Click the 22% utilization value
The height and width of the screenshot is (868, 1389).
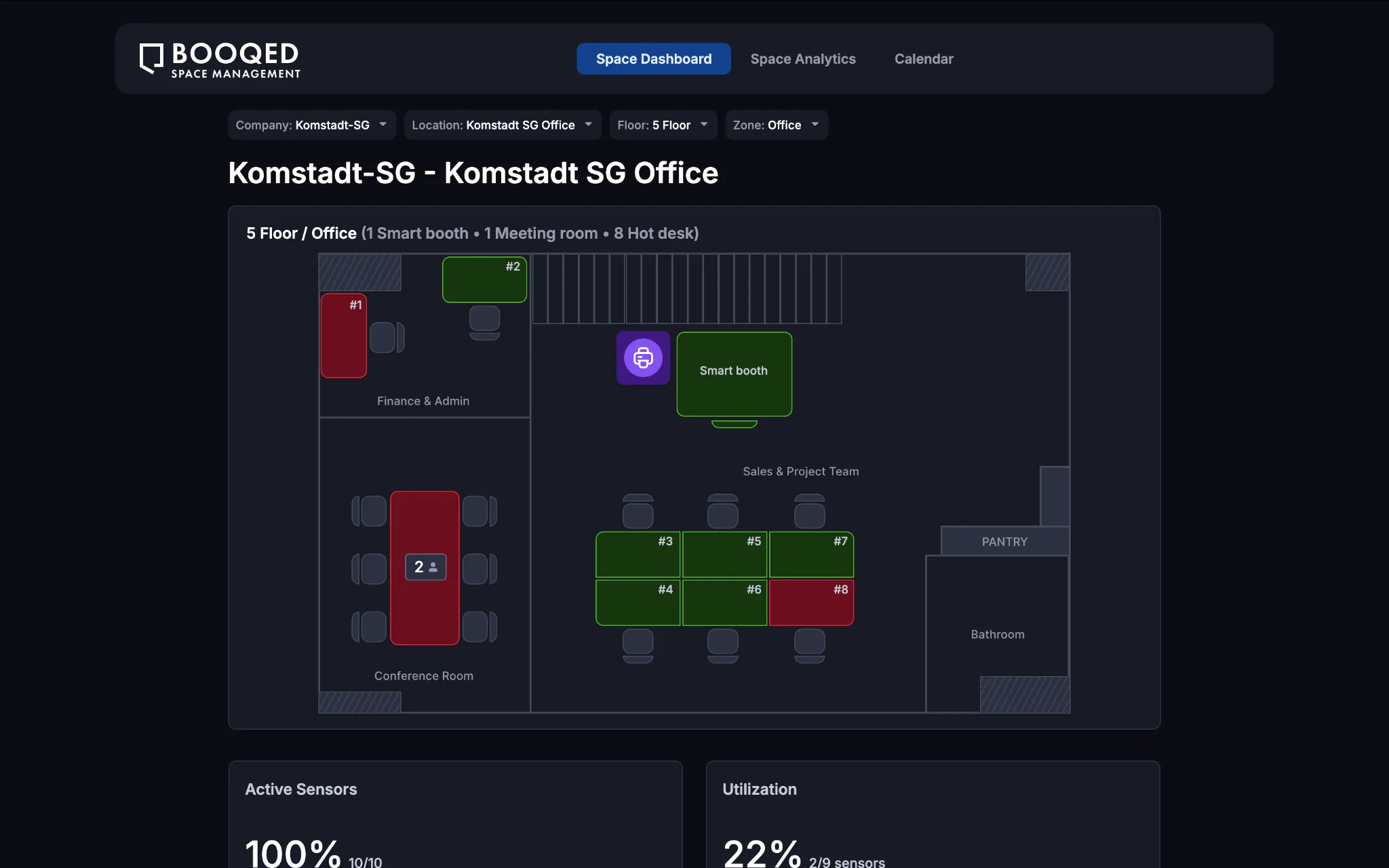click(x=762, y=853)
